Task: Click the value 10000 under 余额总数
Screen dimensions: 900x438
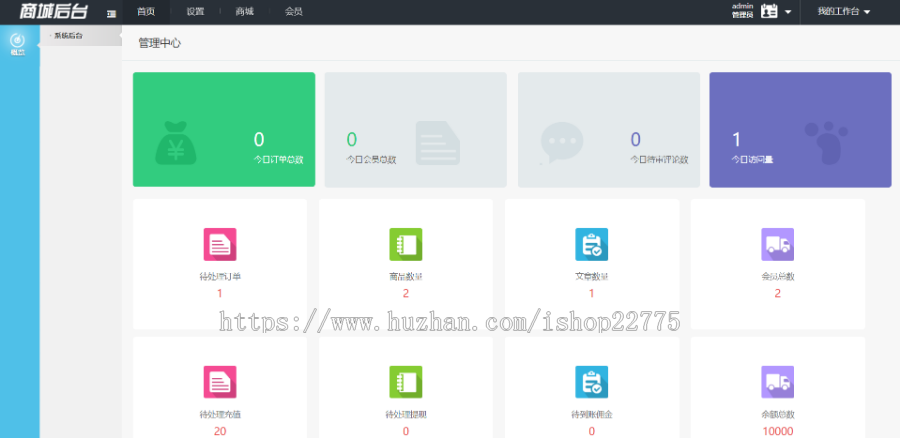Action: [778, 432]
